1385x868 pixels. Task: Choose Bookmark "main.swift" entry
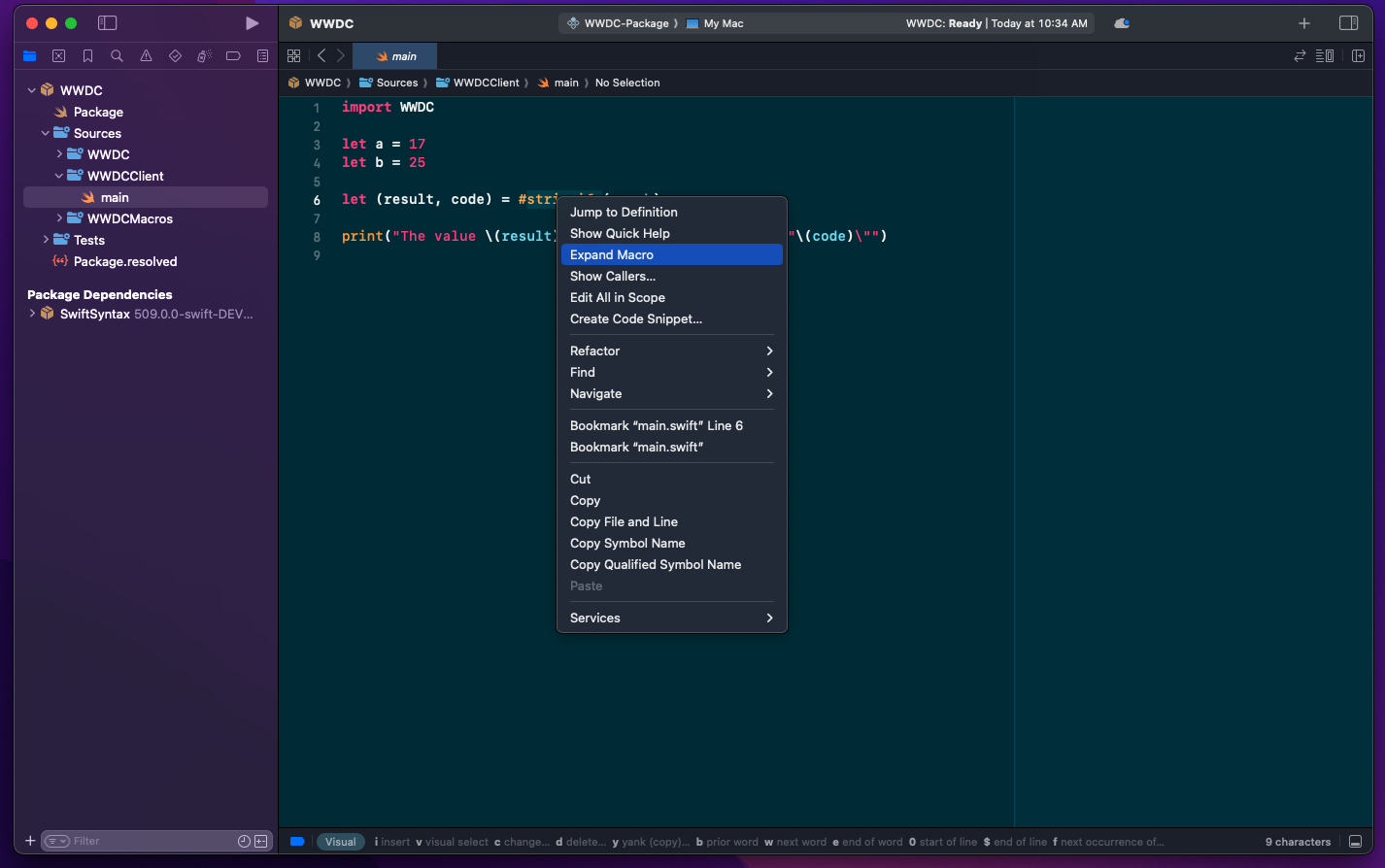(672, 447)
